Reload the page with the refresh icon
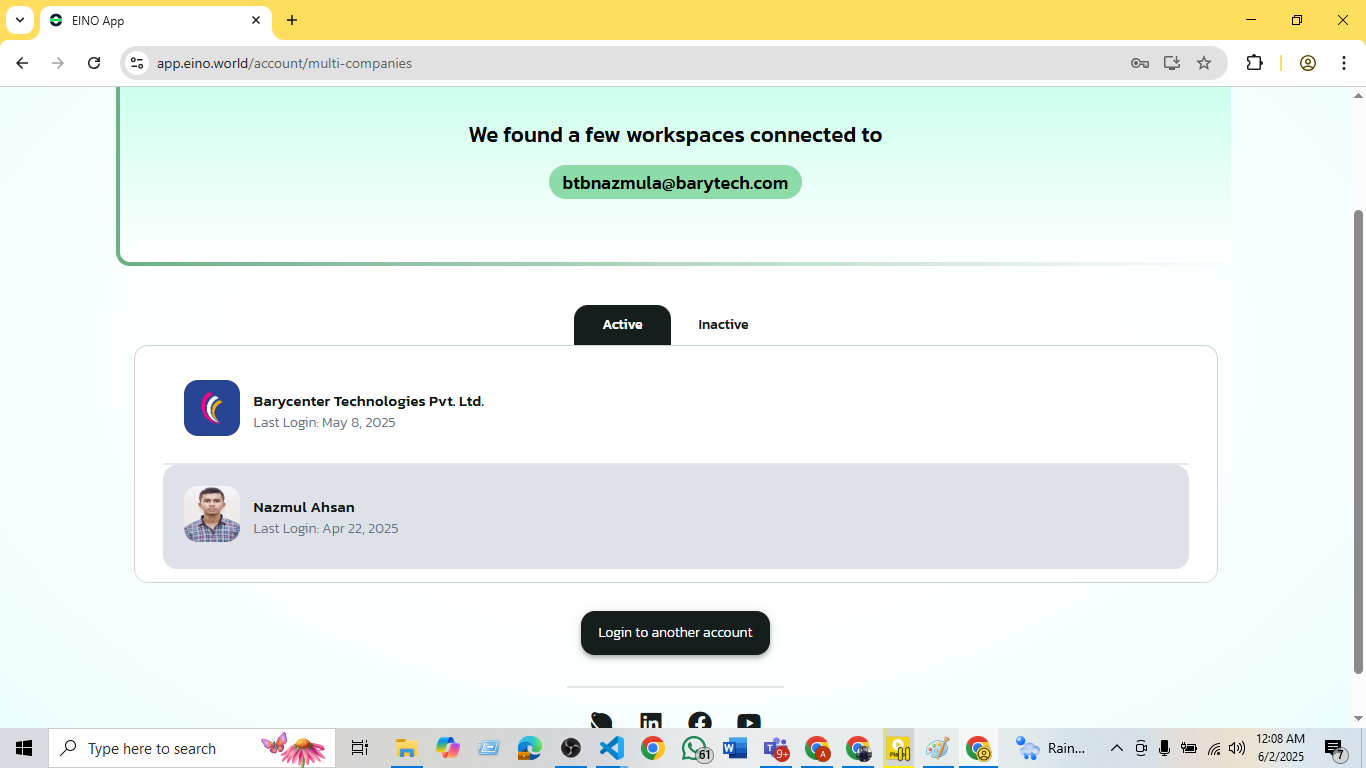The height and width of the screenshot is (768, 1366). (94, 63)
